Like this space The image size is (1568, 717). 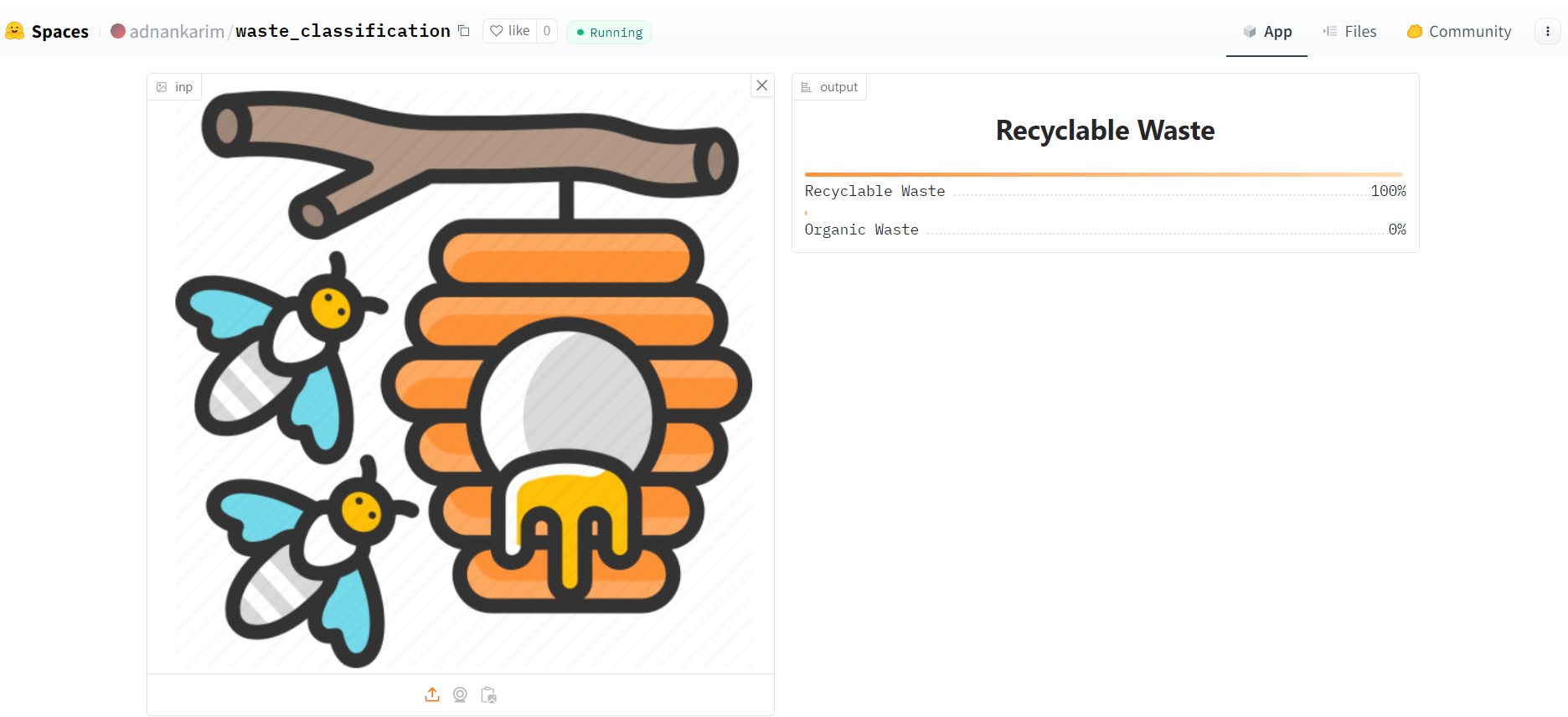pyautogui.click(x=510, y=31)
